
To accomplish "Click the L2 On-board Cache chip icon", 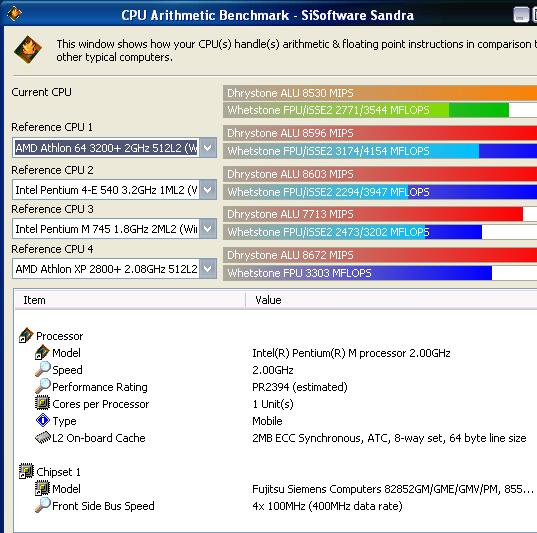I will click(43, 437).
